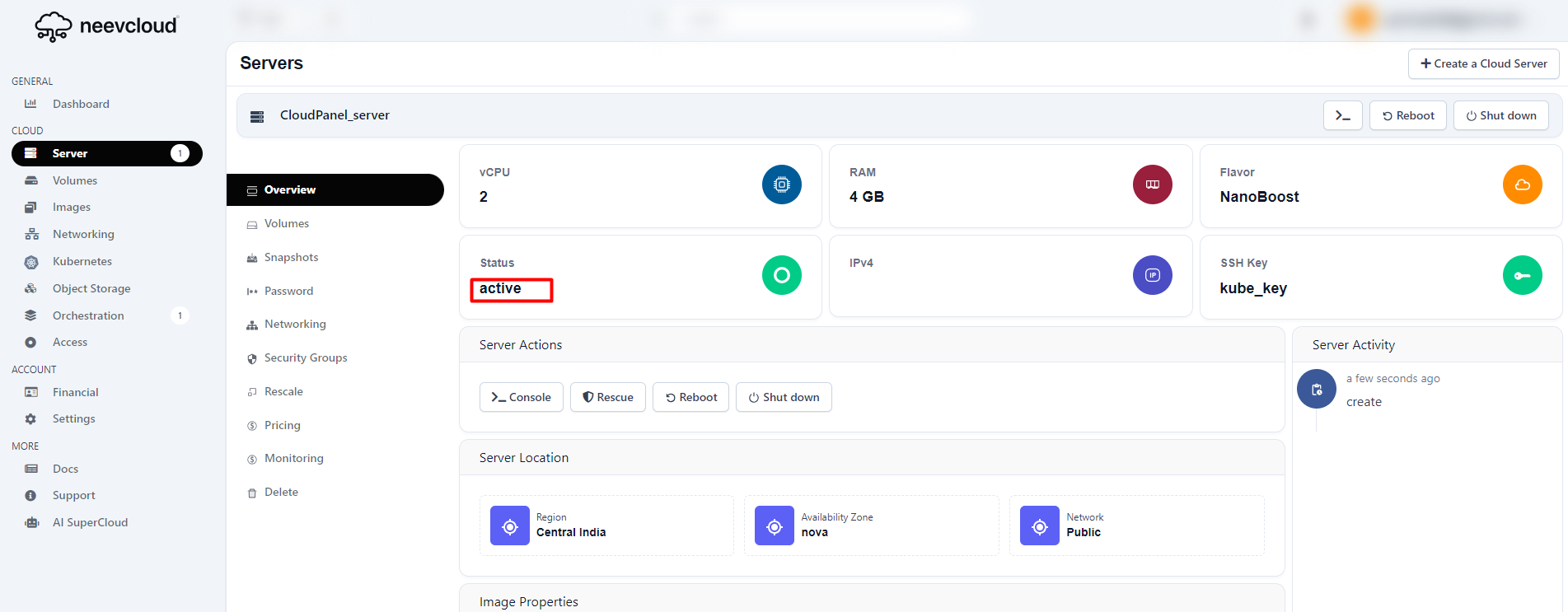The width and height of the screenshot is (1568, 612).
Task: Go to Object Storage in sidebar
Action: [91, 288]
